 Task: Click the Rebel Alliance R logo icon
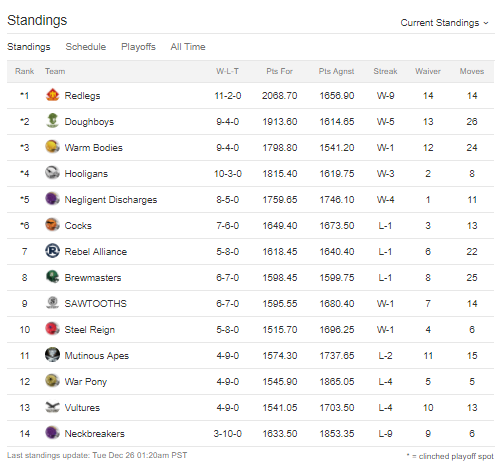click(52, 251)
